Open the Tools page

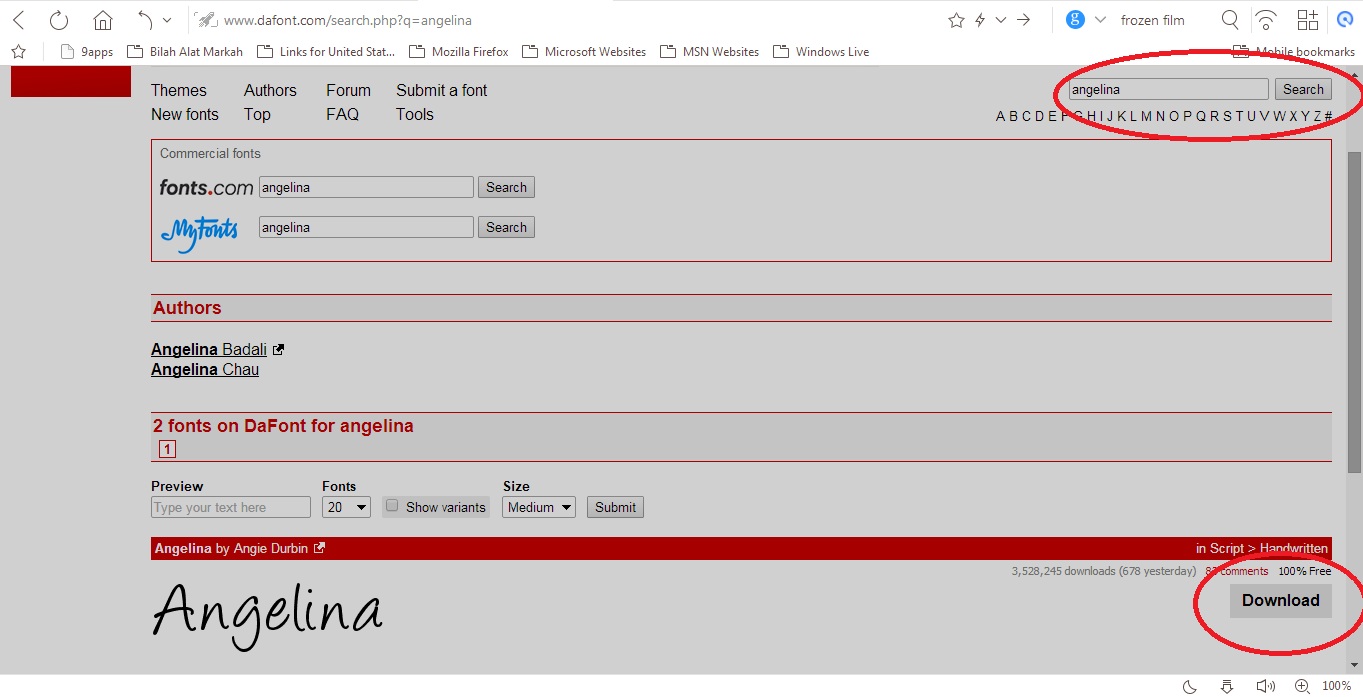(414, 114)
